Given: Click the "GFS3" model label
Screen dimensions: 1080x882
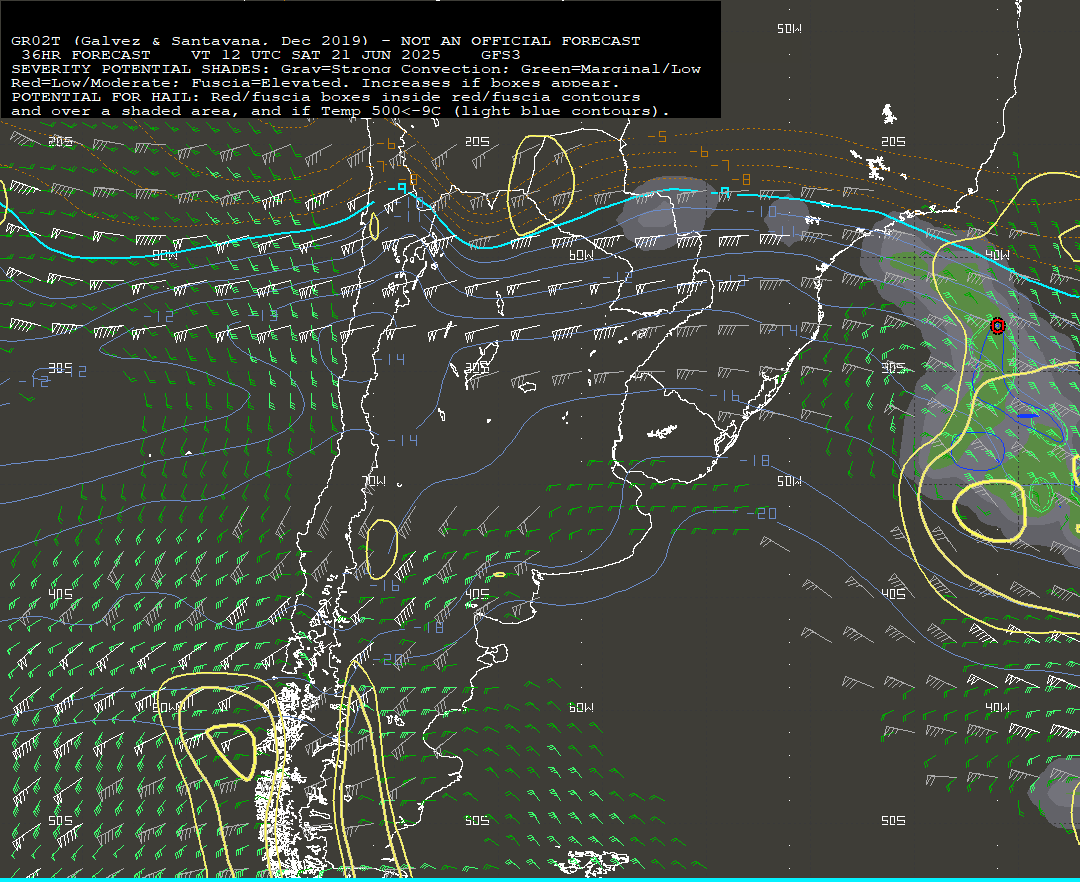Looking at the screenshot, I should tap(500, 55).
